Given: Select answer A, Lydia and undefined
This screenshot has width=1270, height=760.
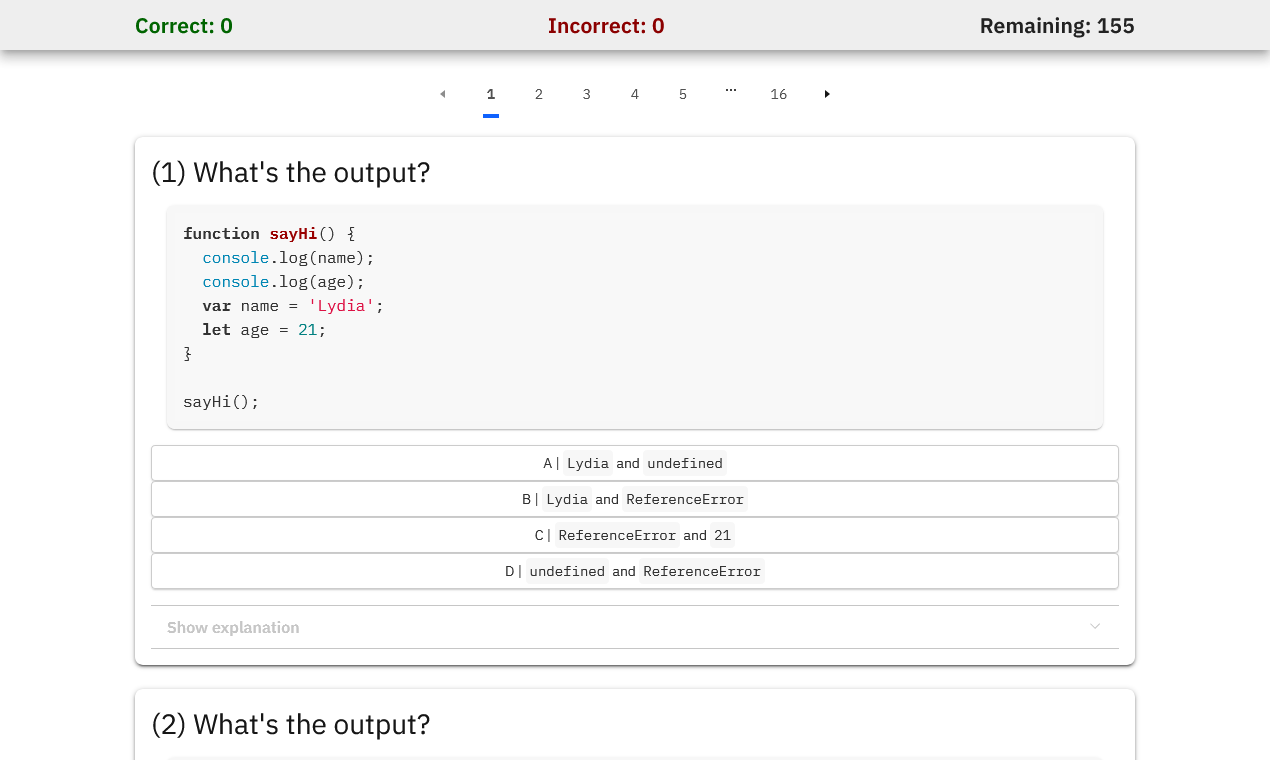Looking at the screenshot, I should click(634, 462).
